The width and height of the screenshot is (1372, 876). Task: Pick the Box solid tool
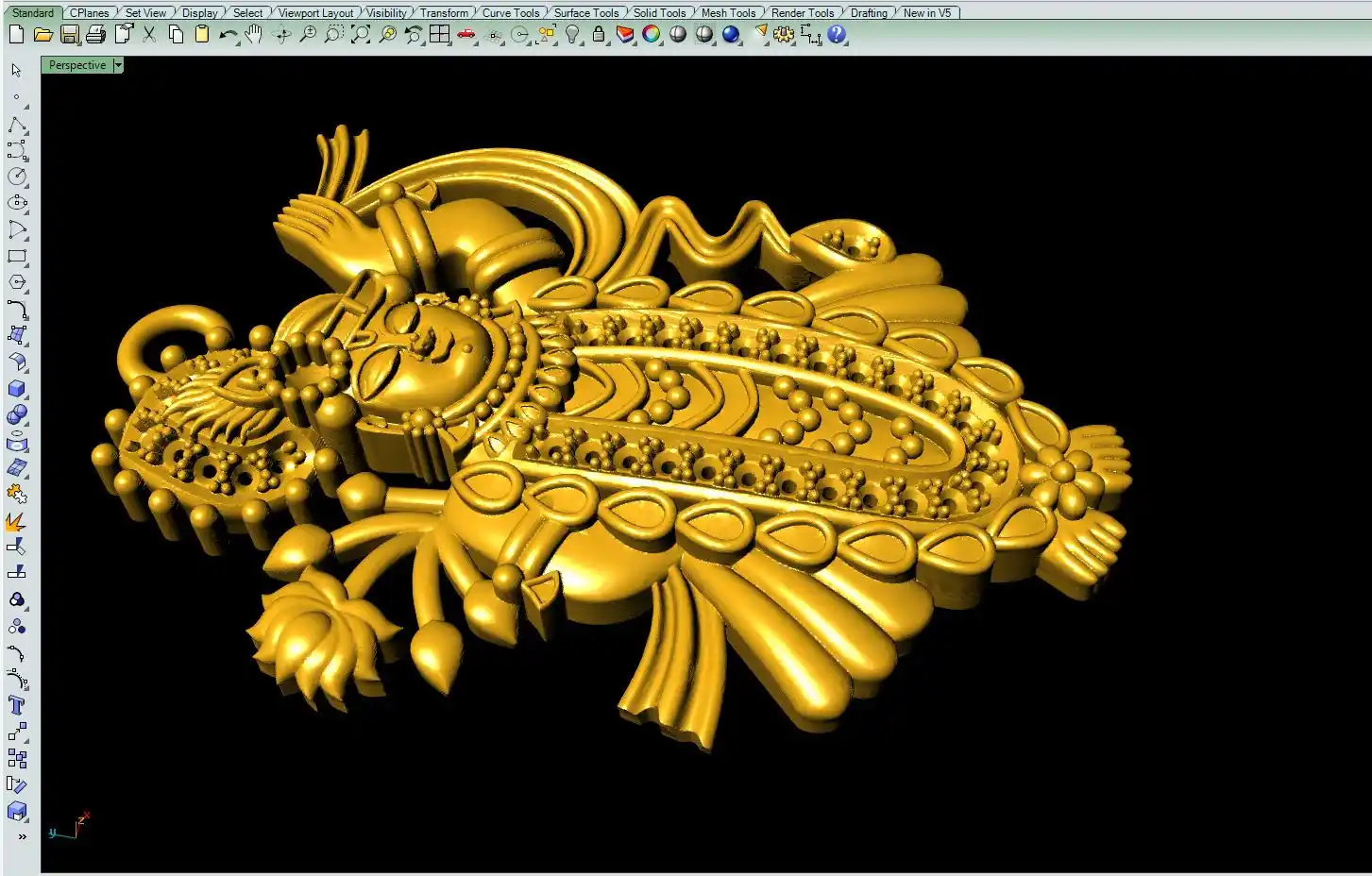point(17,389)
